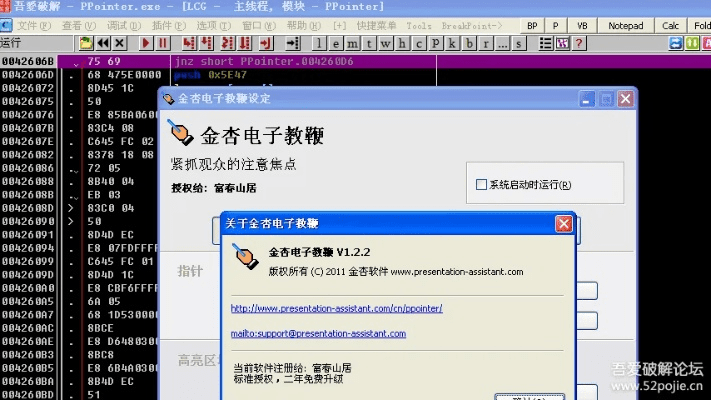Close the 关于金杏电子教鞭 dialog
The image size is (711, 400).
coord(564,224)
